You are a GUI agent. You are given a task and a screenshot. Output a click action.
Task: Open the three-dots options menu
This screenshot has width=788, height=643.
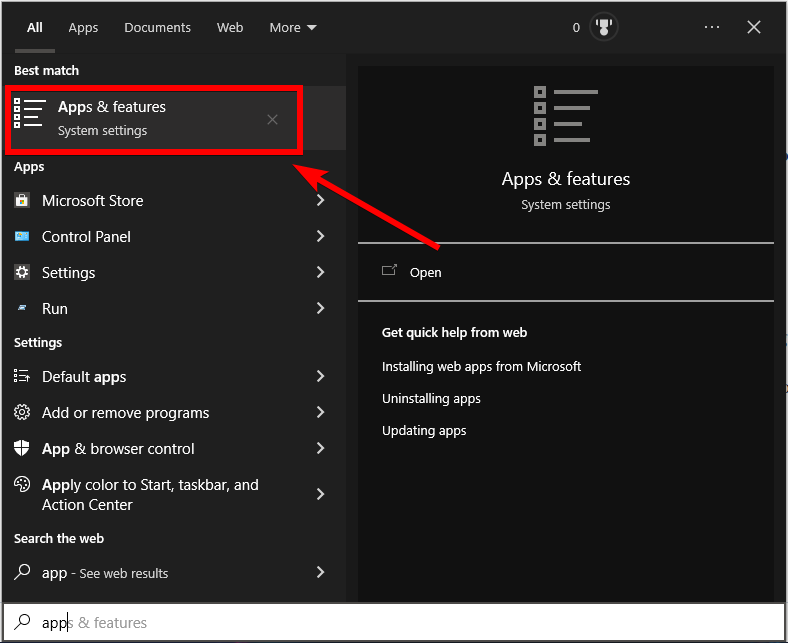point(712,27)
